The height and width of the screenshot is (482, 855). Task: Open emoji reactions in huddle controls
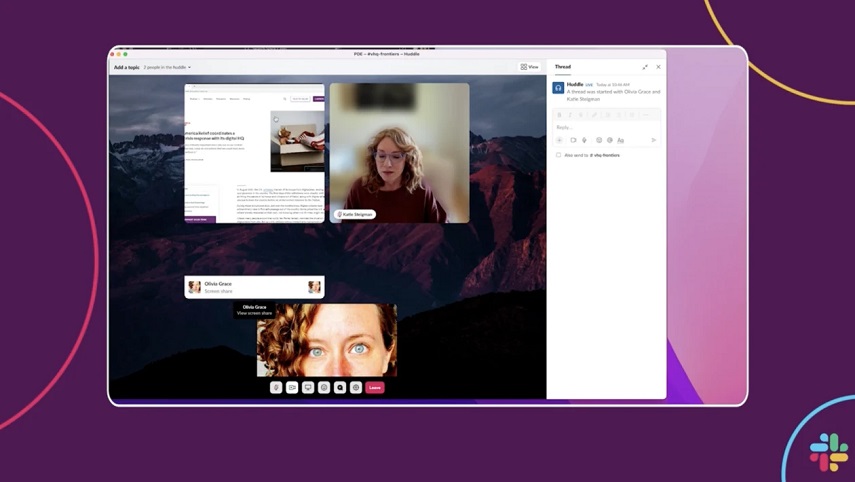pyautogui.click(x=324, y=388)
